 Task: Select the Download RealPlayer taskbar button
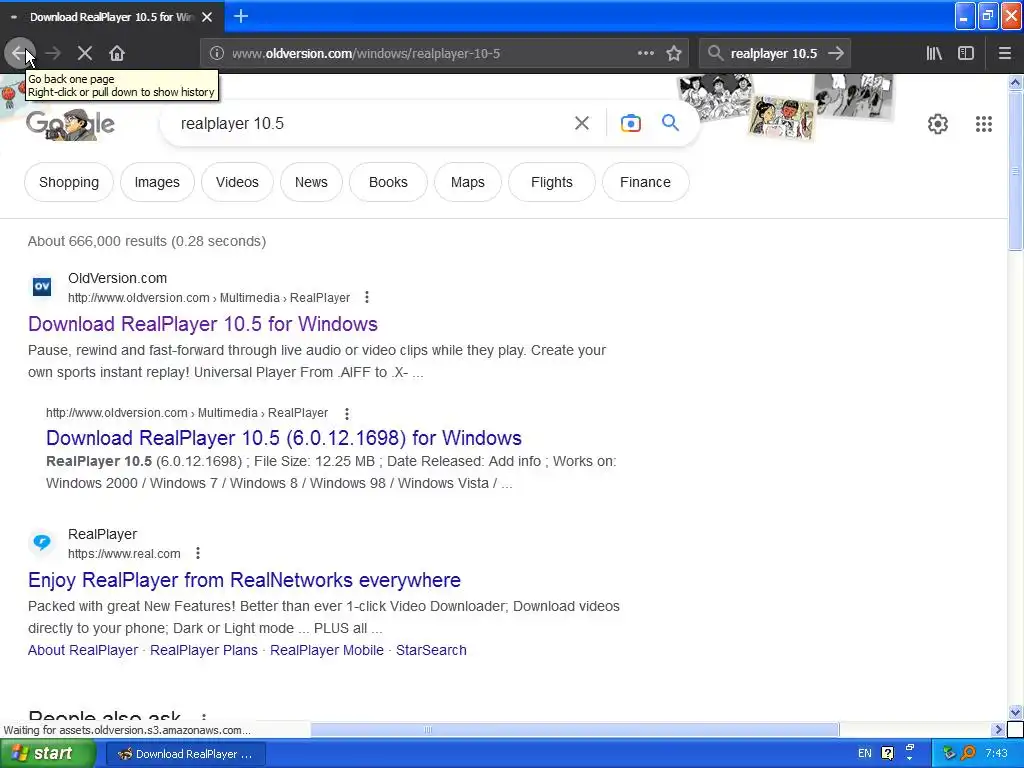pyautogui.click(x=185, y=754)
